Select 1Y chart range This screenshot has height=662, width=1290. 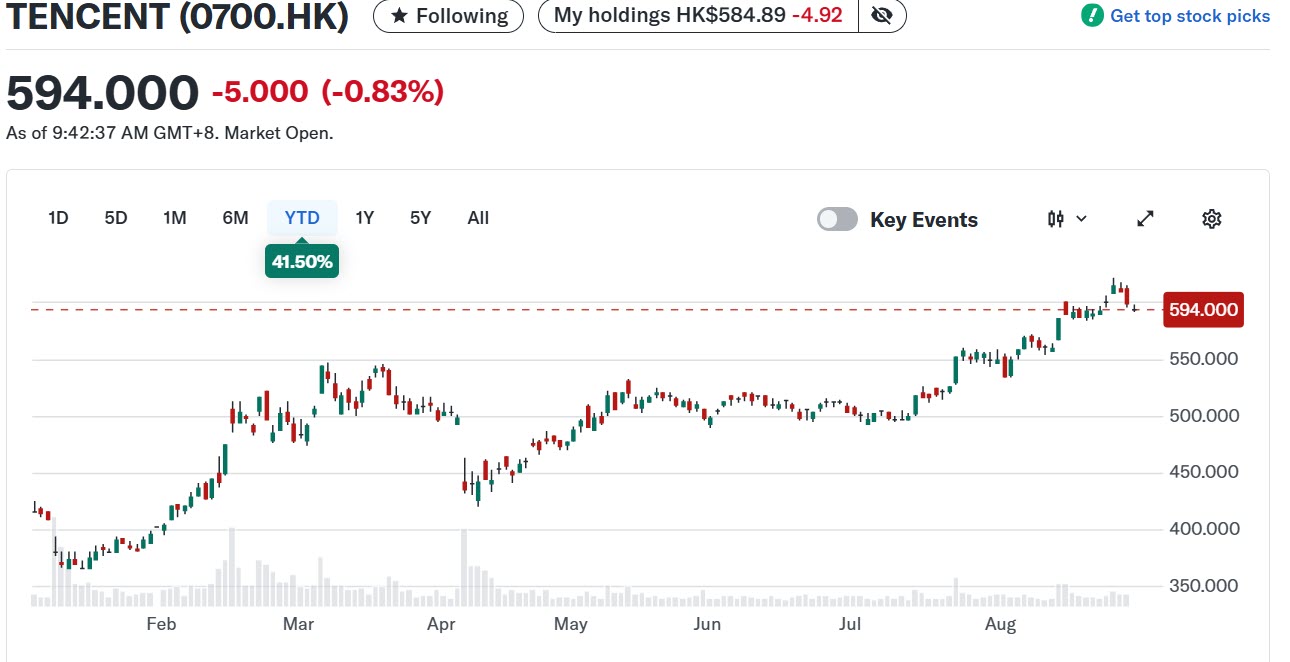[365, 218]
